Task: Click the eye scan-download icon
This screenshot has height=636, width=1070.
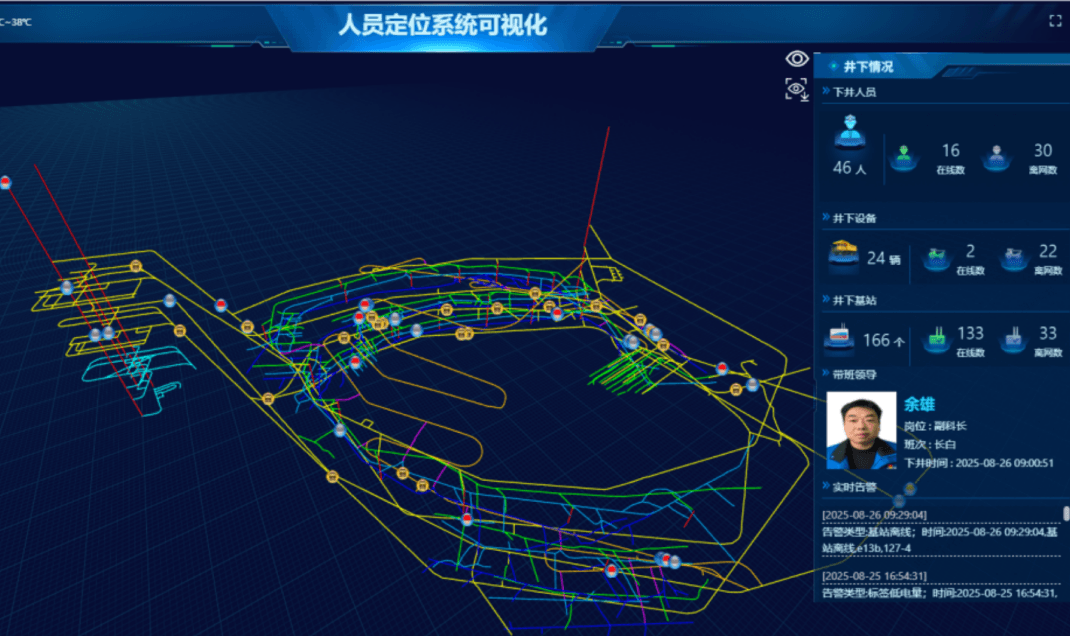Action: tap(796, 89)
